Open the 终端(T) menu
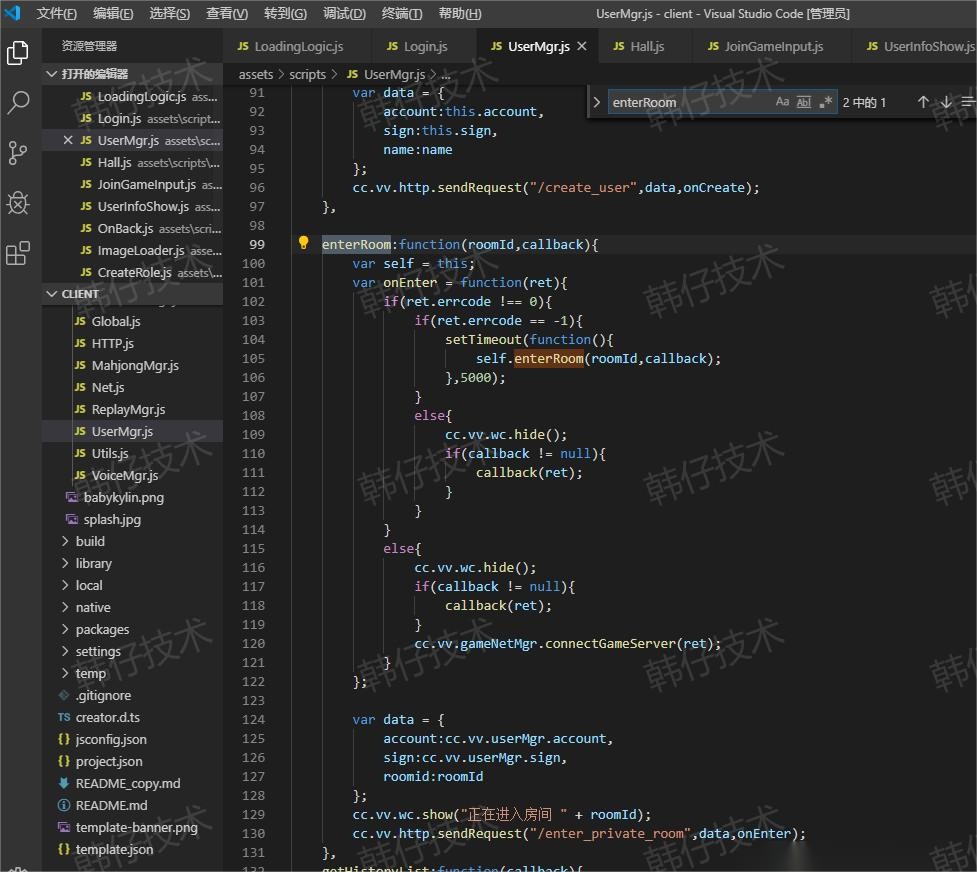 click(402, 13)
